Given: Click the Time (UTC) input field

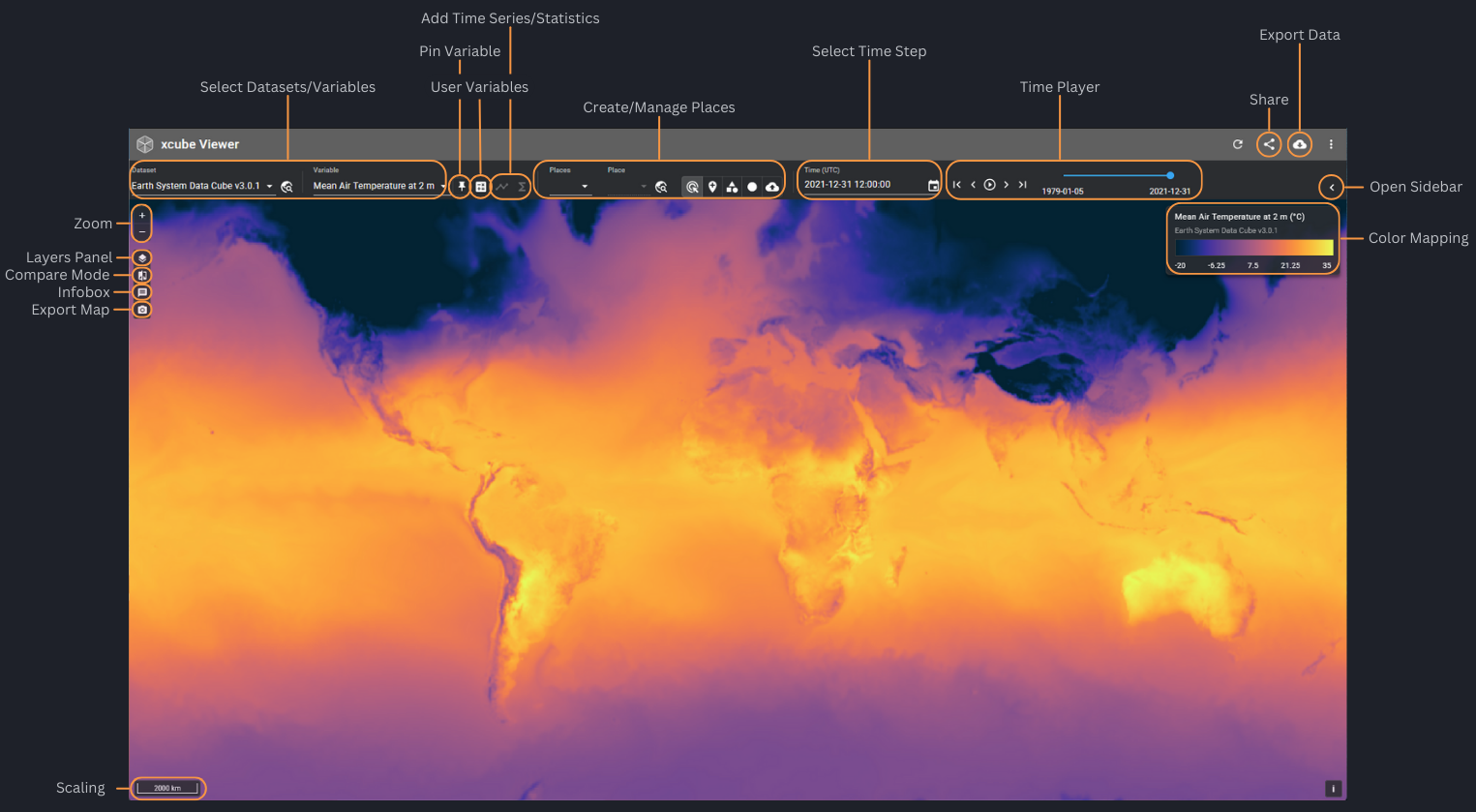Looking at the screenshot, I should [861, 185].
